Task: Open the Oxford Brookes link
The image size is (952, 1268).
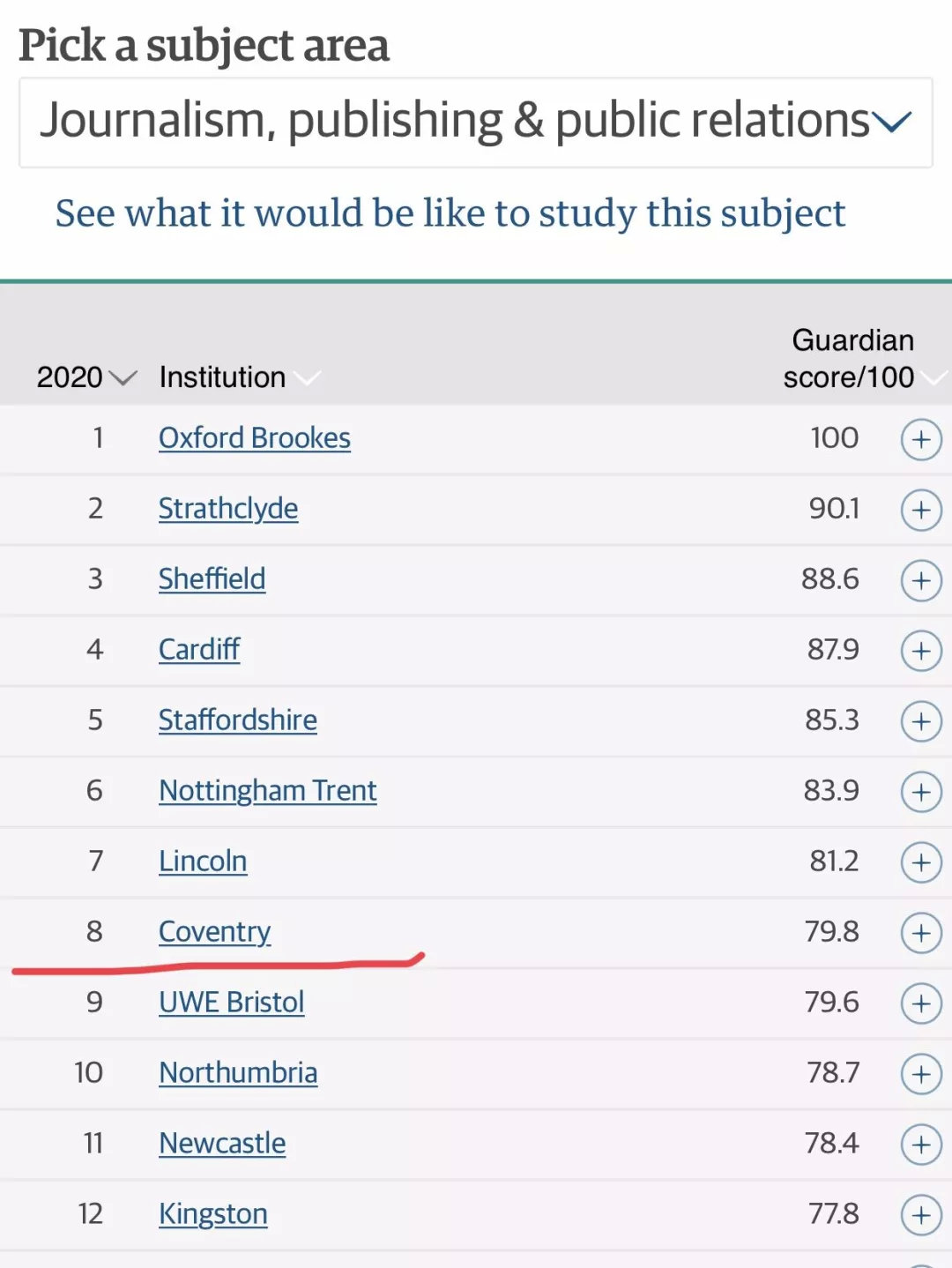Action: coord(254,438)
